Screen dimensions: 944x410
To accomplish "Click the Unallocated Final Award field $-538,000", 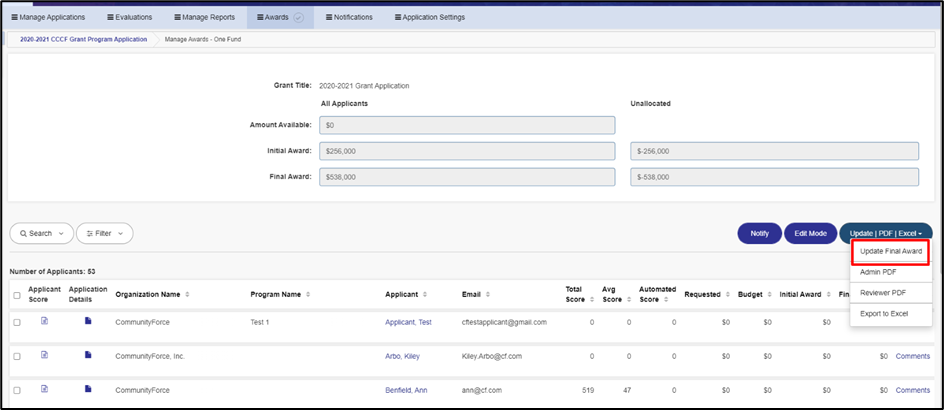I will tap(774, 177).
